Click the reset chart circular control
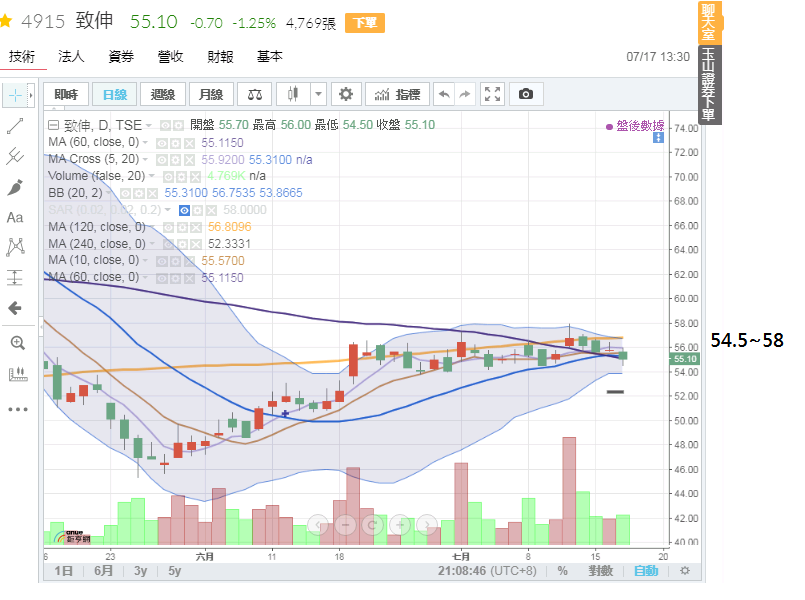The image size is (805, 600). (x=373, y=525)
